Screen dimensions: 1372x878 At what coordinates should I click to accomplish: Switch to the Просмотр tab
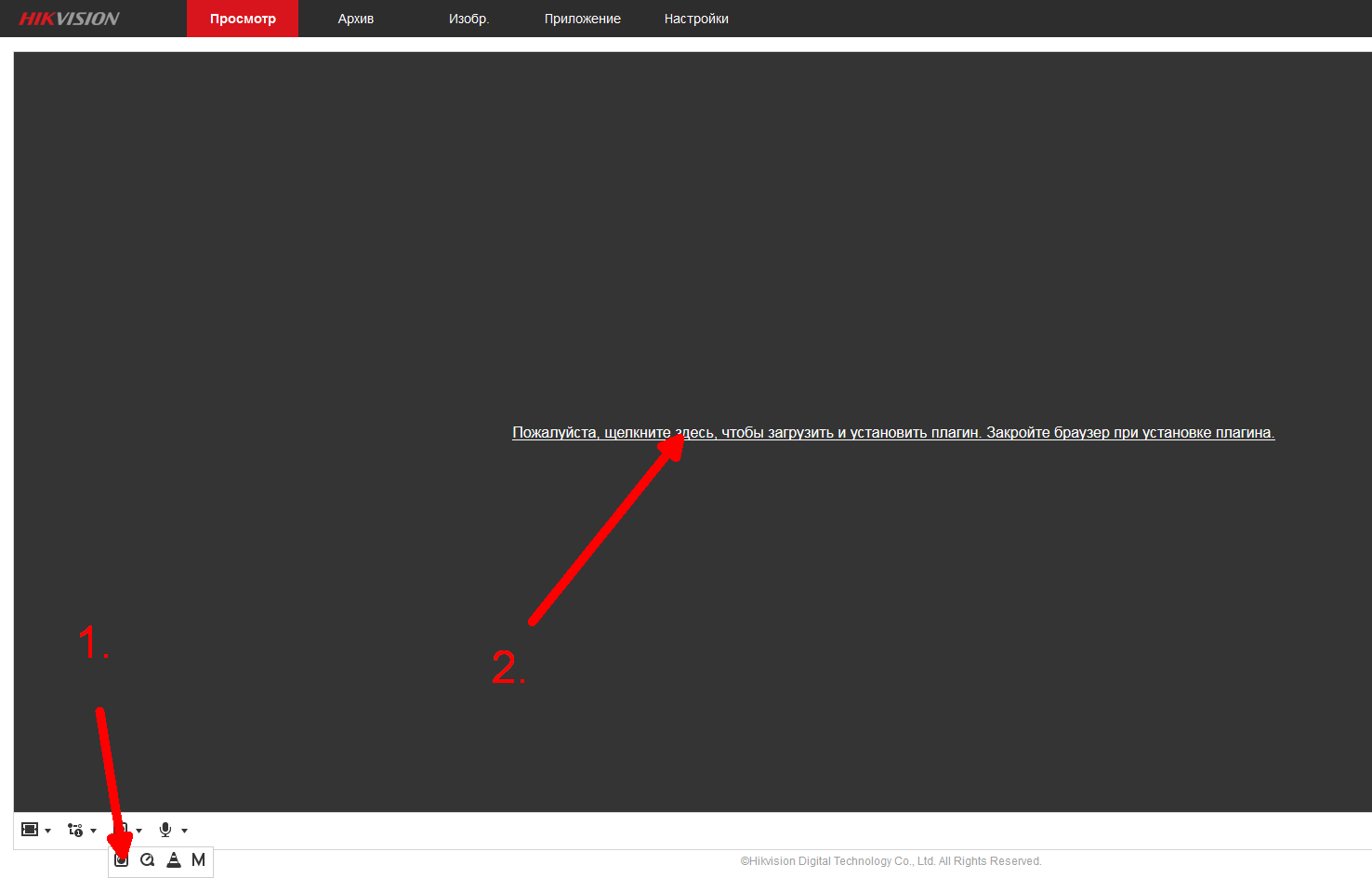[x=243, y=19]
